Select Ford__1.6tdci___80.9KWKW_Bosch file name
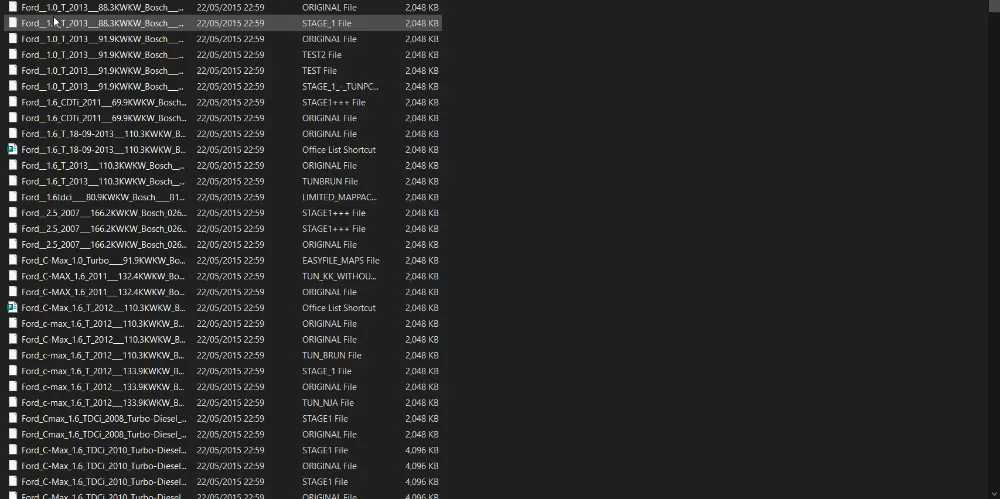 [103, 197]
